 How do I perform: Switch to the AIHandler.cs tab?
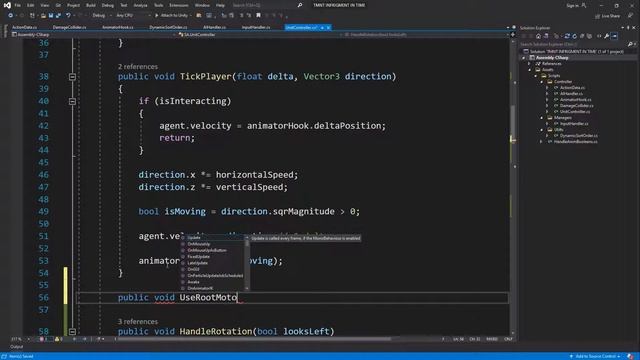pos(214,27)
